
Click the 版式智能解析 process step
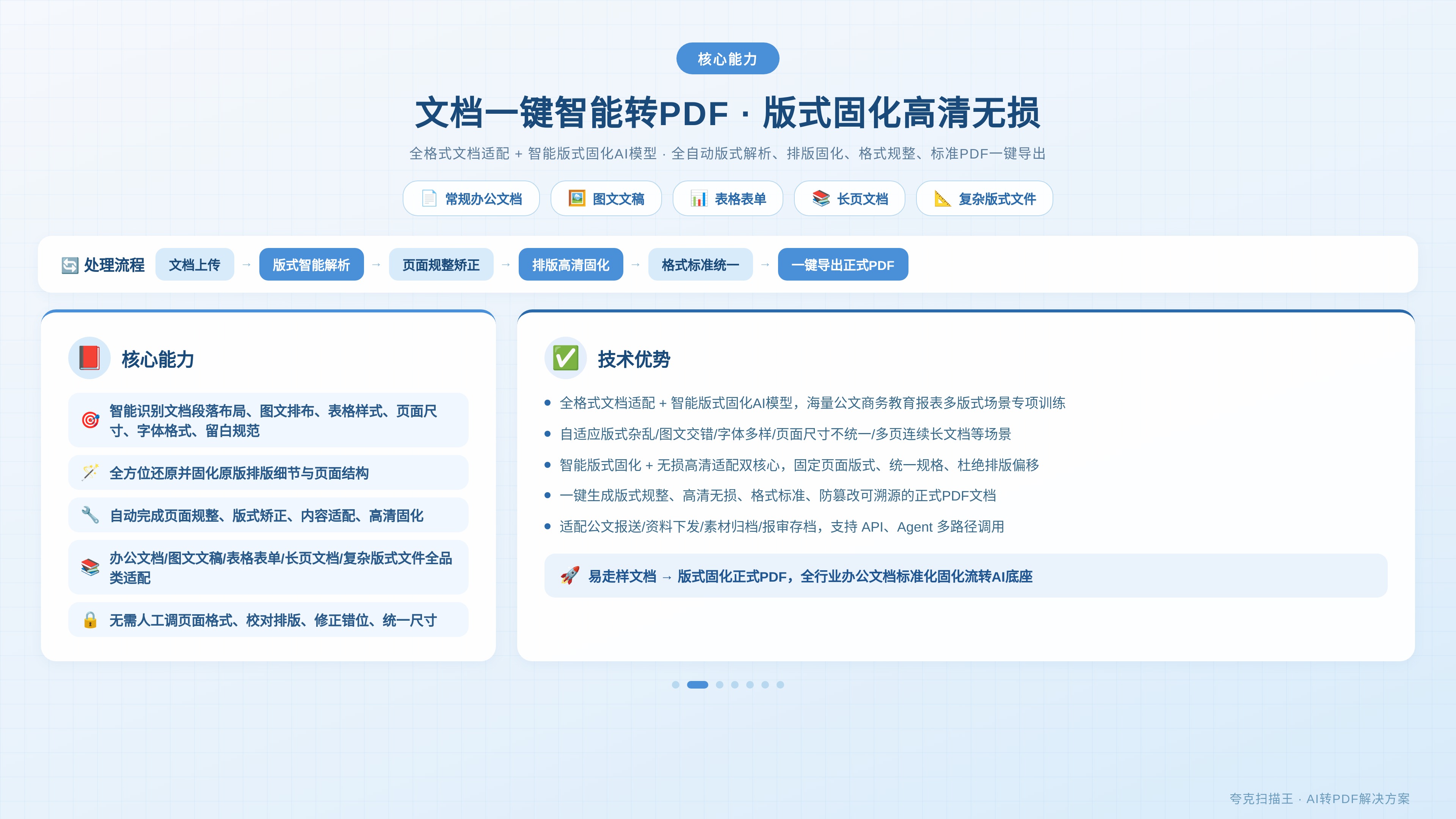(x=311, y=265)
